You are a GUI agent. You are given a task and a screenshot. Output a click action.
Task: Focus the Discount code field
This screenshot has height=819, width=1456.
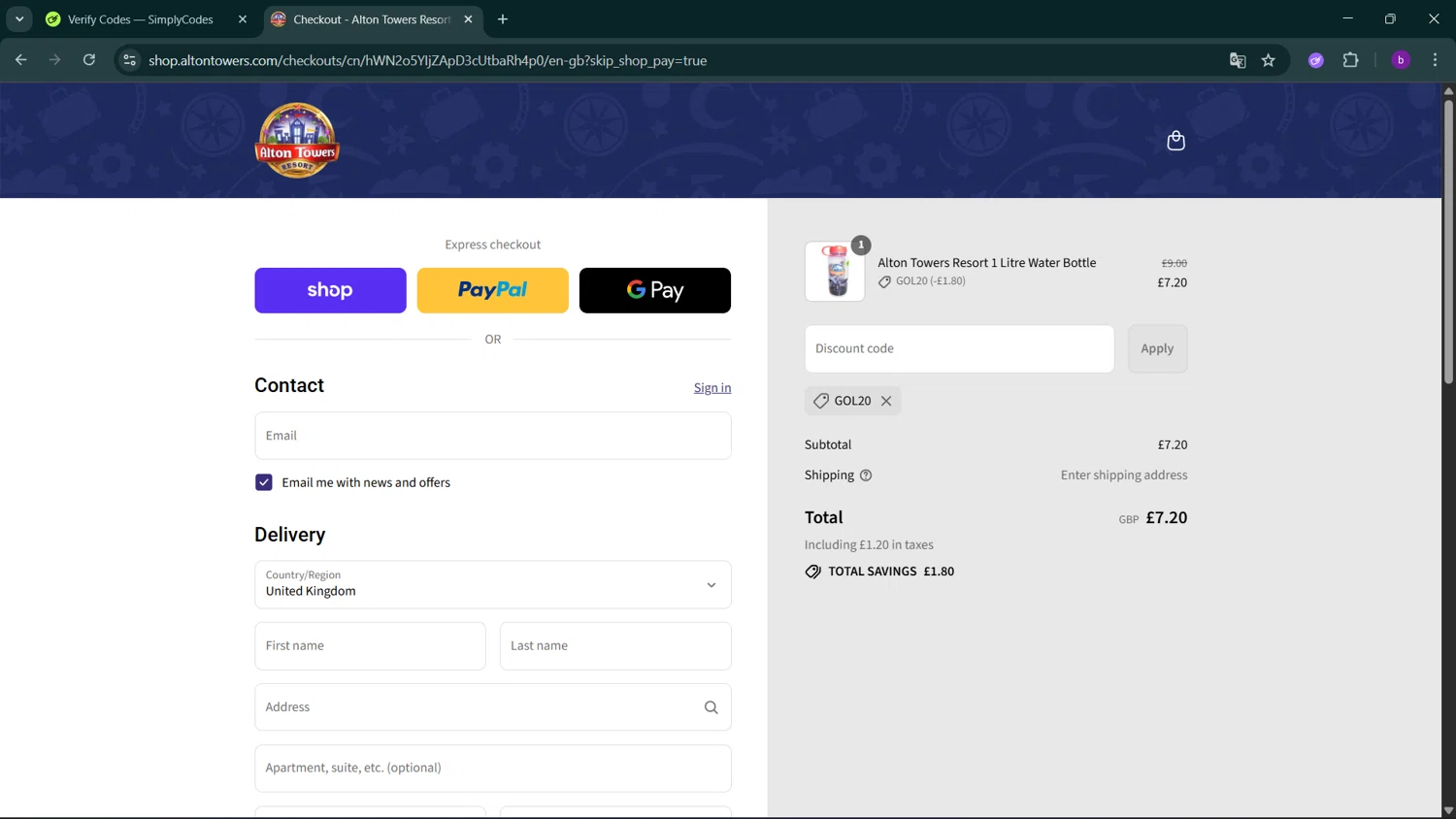[959, 348]
